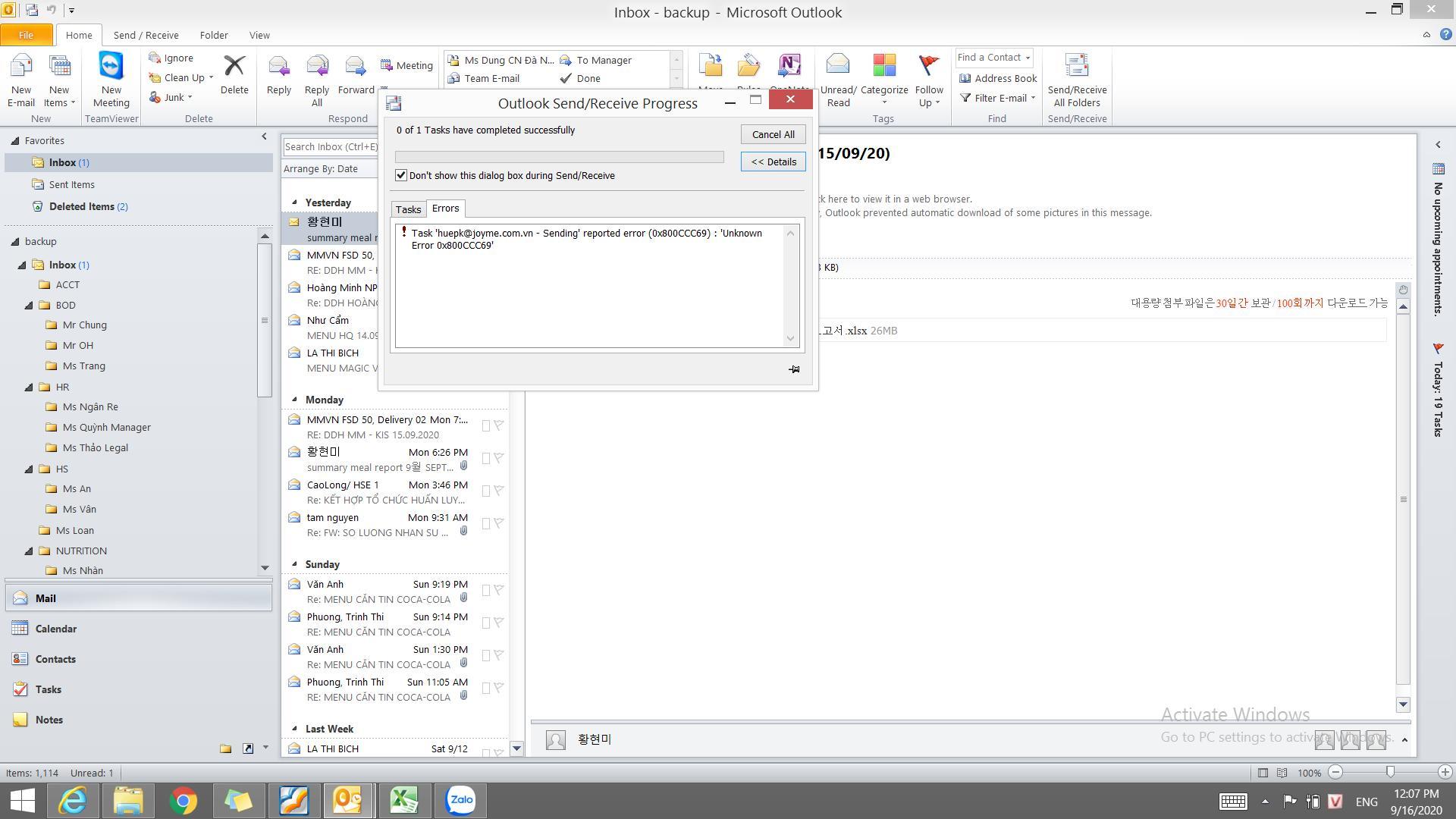Collapse the backup mailbox tree
This screenshot has height=819, width=1456.
(x=15, y=242)
